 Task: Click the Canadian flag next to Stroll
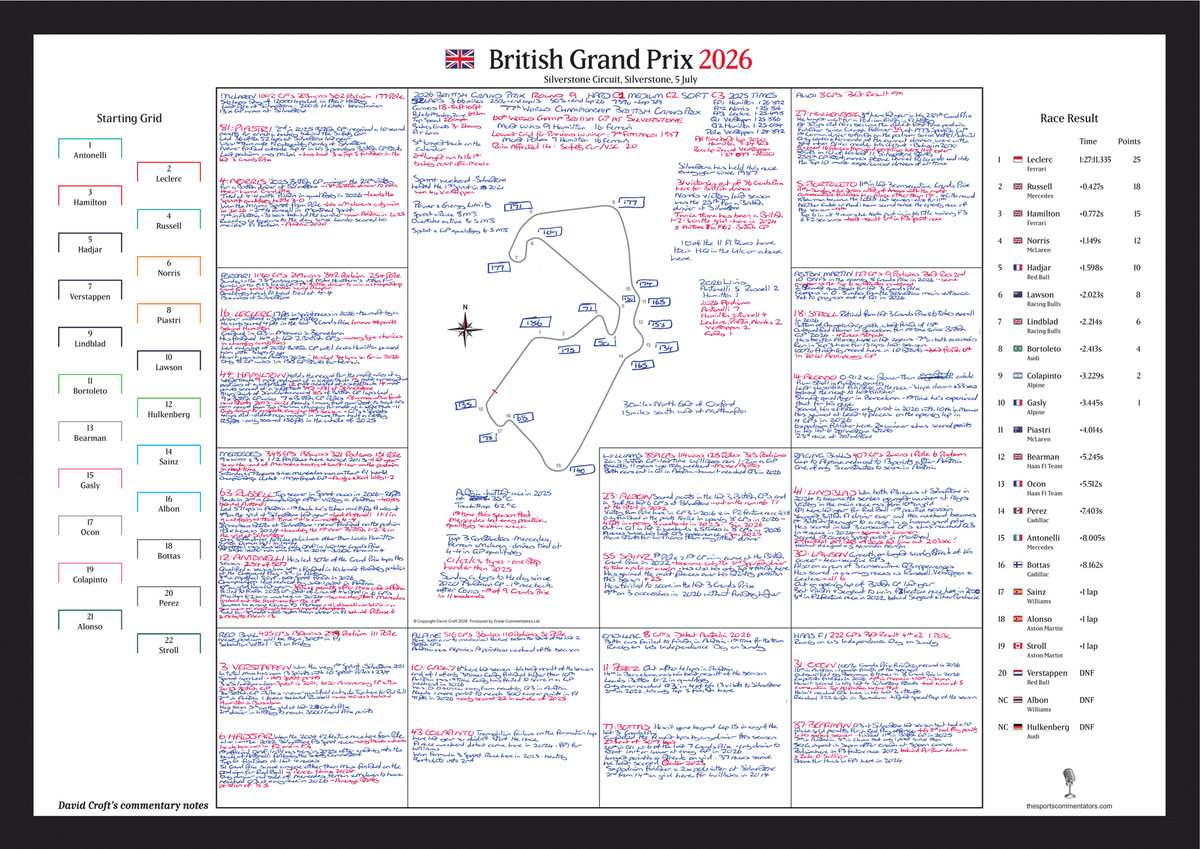pos(1018,645)
